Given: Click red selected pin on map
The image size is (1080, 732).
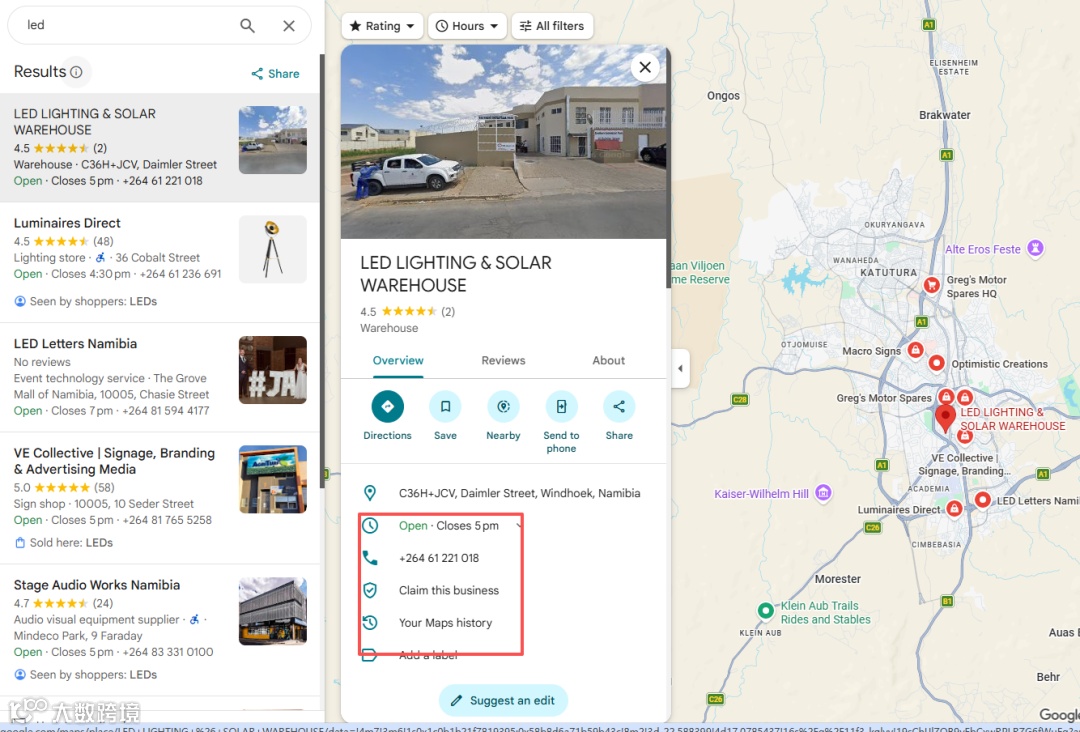Looking at the screenshot, I should coord(945,418).
